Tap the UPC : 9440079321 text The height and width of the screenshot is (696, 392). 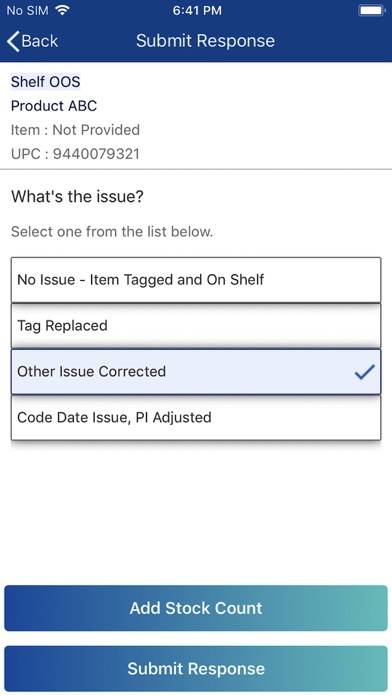click(x=75, y=154)
